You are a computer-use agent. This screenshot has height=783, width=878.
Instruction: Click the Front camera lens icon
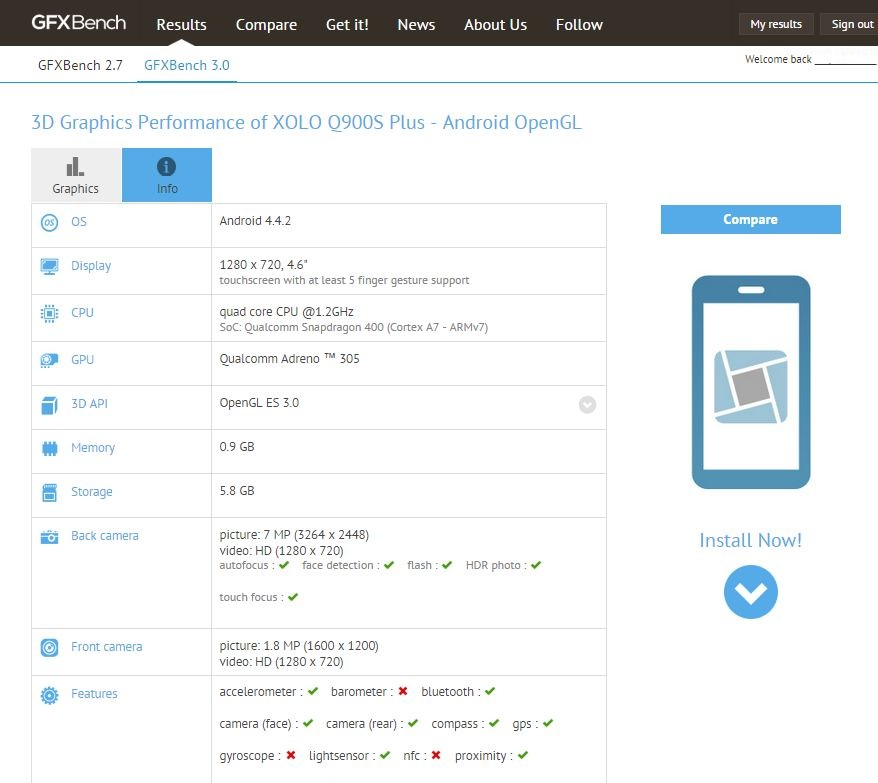coord(49,648)
